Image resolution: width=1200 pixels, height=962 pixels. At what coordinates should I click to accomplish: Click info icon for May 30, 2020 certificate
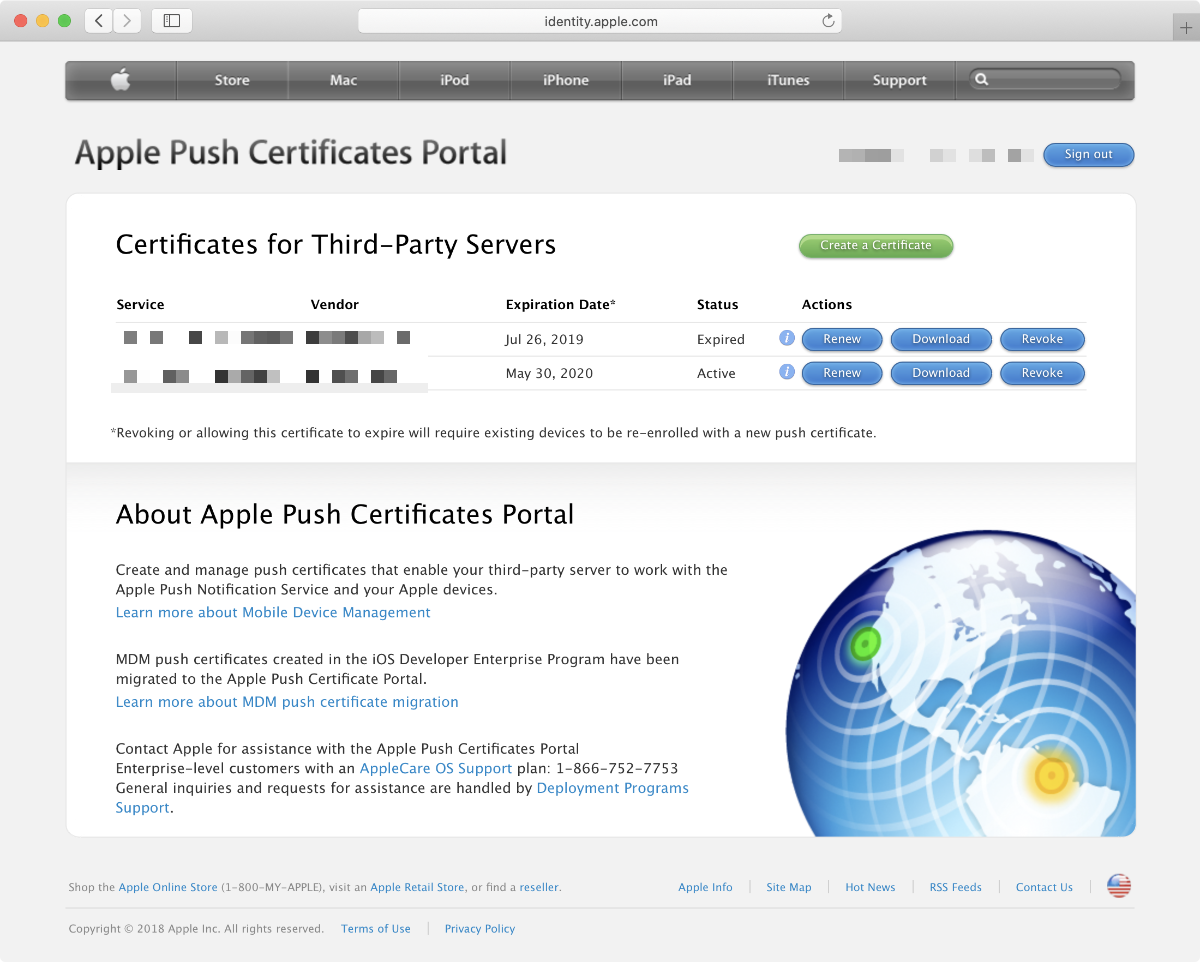pyautogui.click(x=787, y=372)
